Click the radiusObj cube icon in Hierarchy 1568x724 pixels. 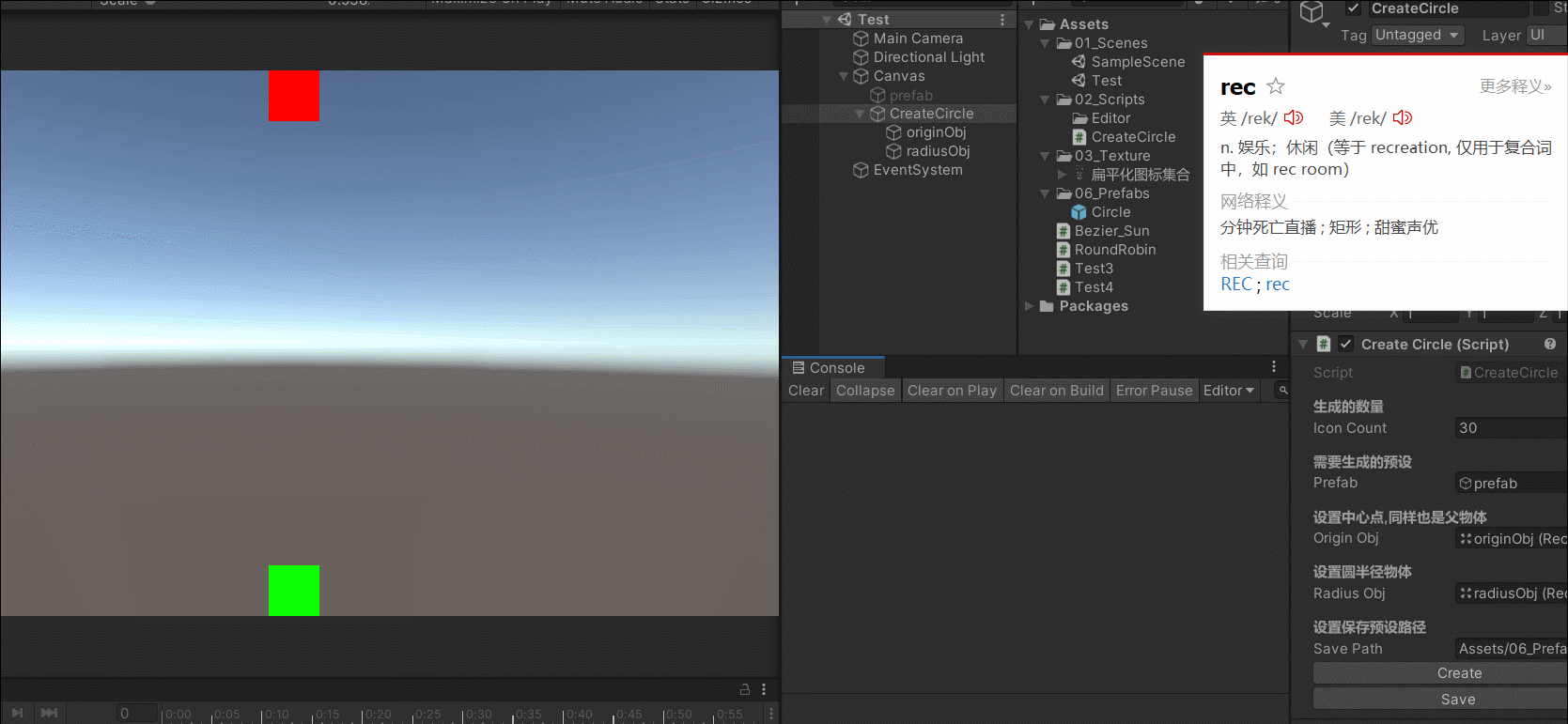click(x=893, y=151)
